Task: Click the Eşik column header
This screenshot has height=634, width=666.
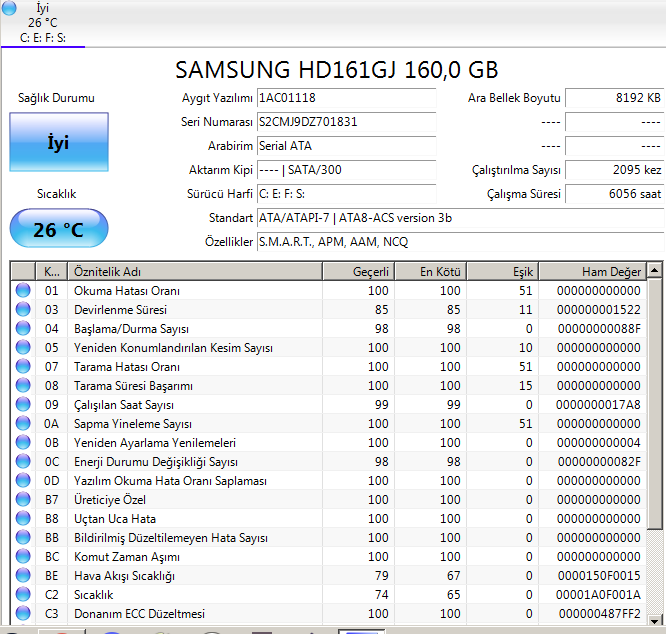Action: pos(503,271)
